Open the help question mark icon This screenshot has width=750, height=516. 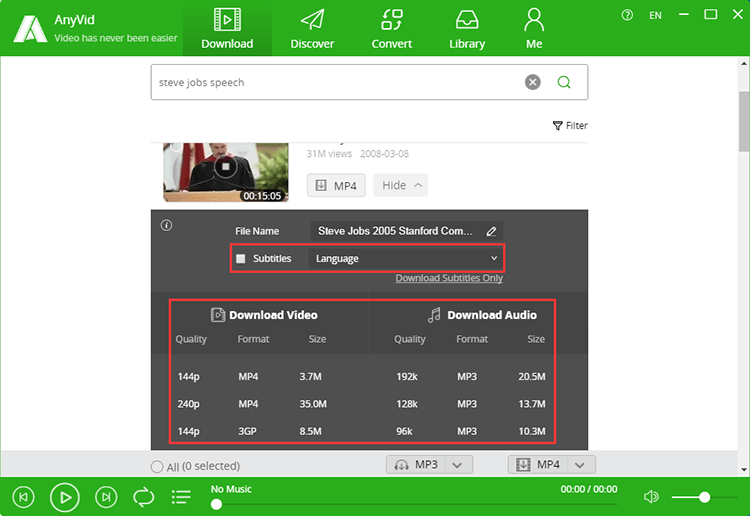(627, 15)
